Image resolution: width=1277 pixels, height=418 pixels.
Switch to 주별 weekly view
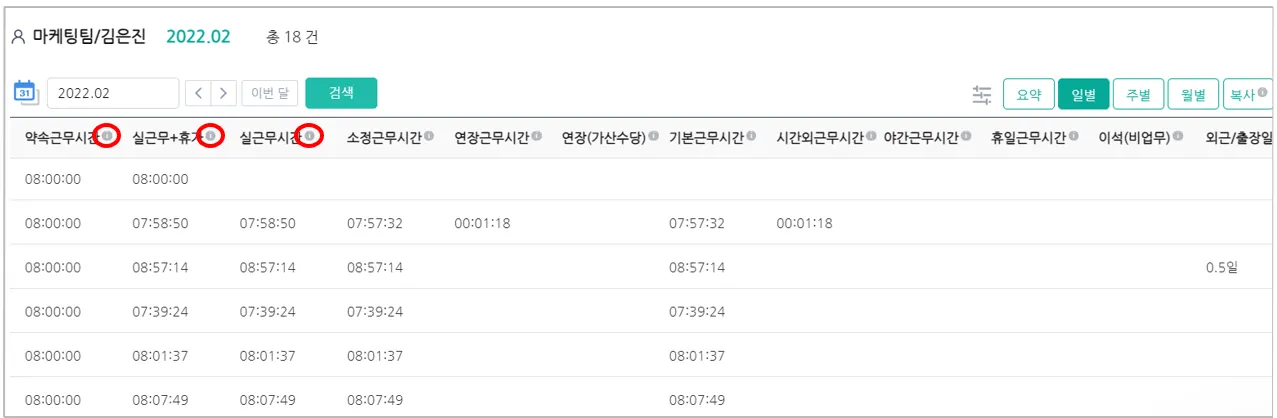[1138, 94]
